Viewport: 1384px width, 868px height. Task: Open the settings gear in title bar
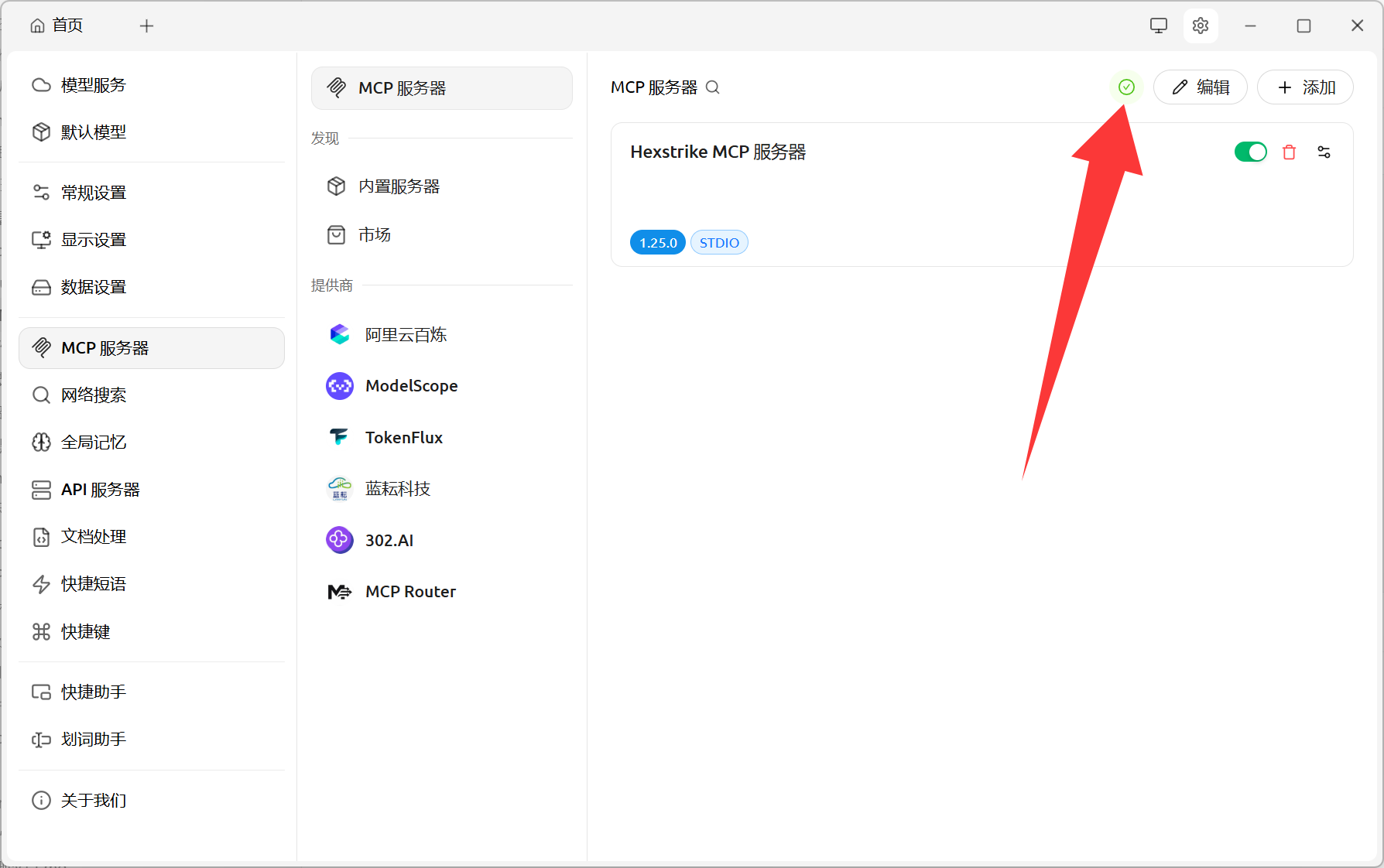(1200, 26)
